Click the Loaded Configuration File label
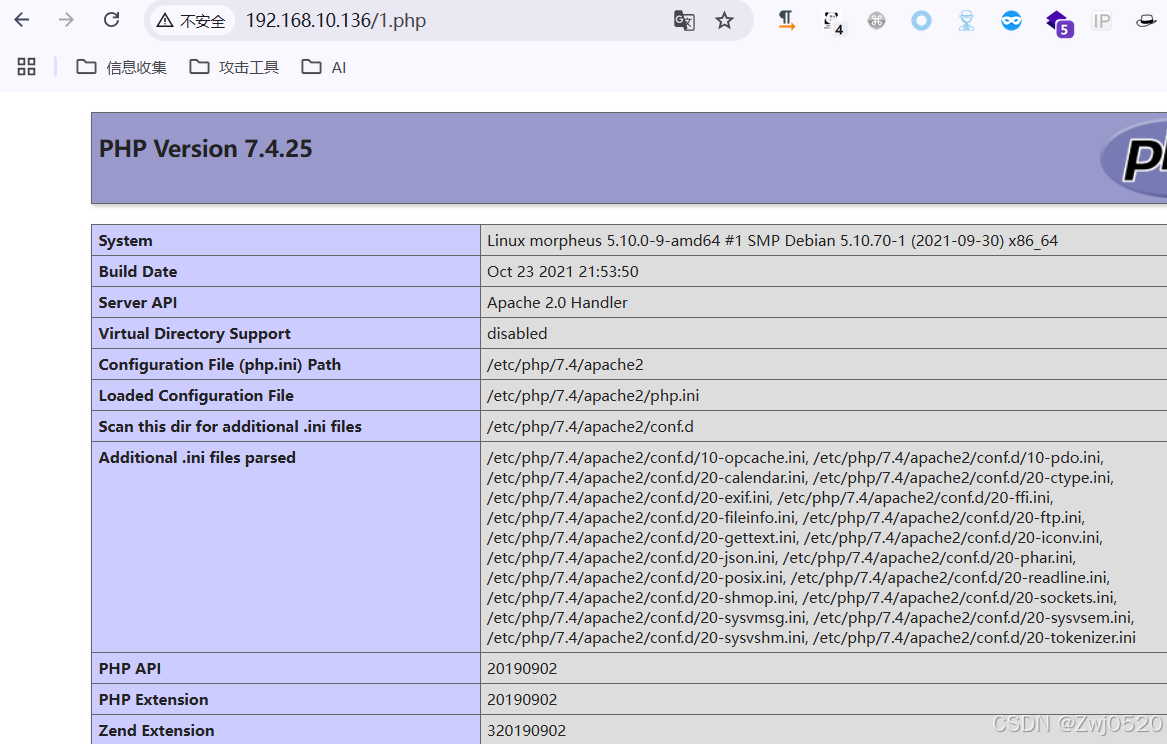Screen dimensions: 1167x744 [196, 396]
